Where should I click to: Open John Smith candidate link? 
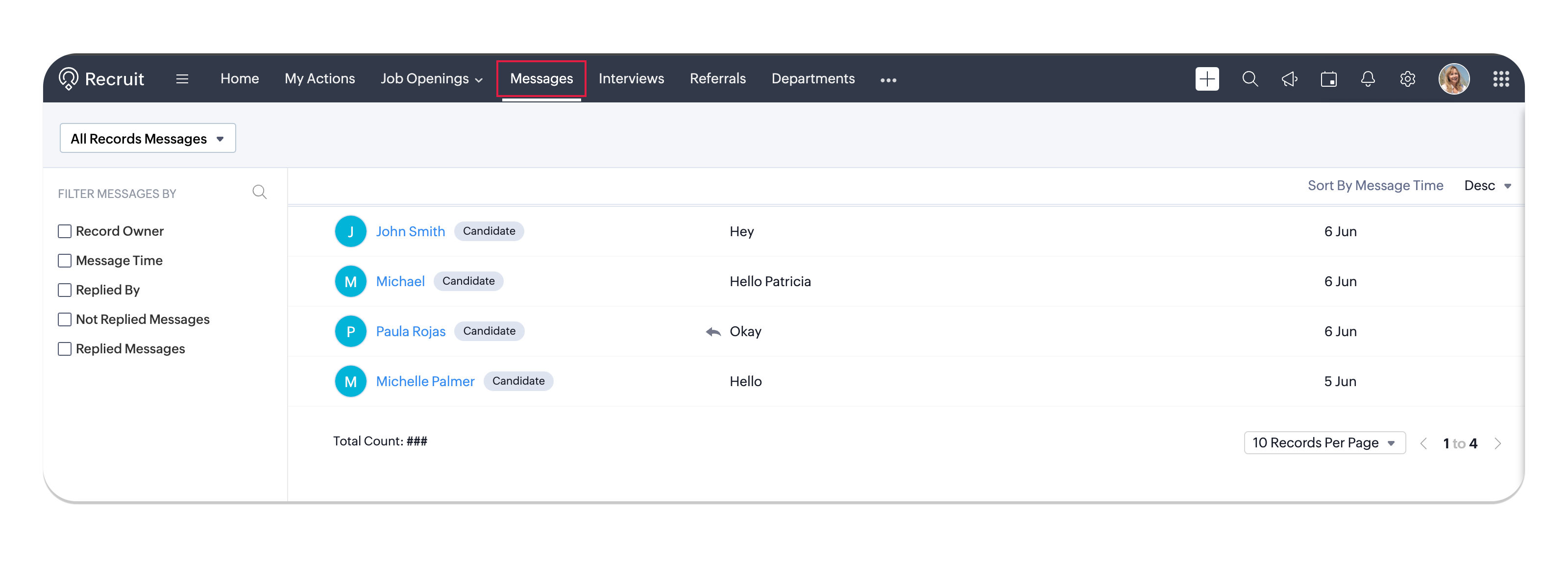point(410,231)
